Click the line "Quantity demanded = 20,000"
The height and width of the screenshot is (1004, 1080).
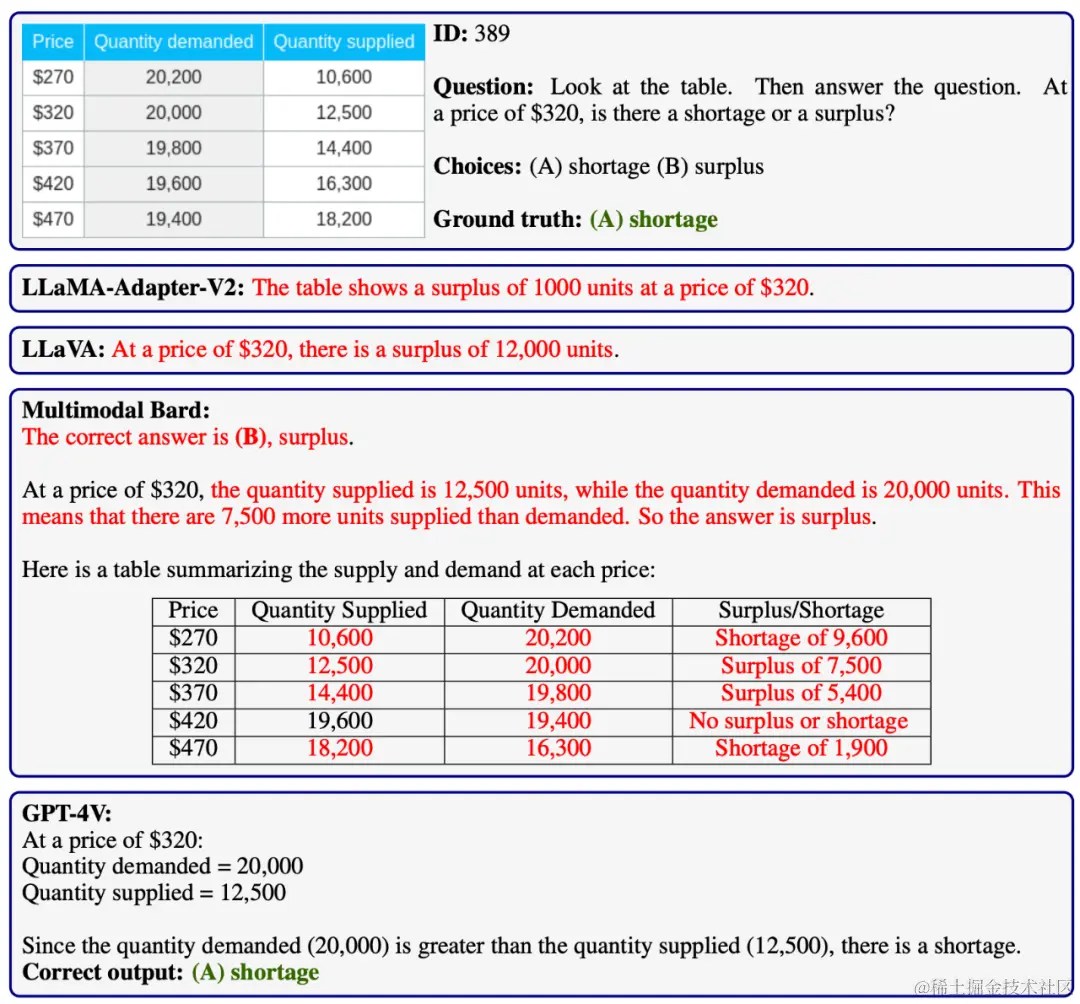tap(163, 867)
